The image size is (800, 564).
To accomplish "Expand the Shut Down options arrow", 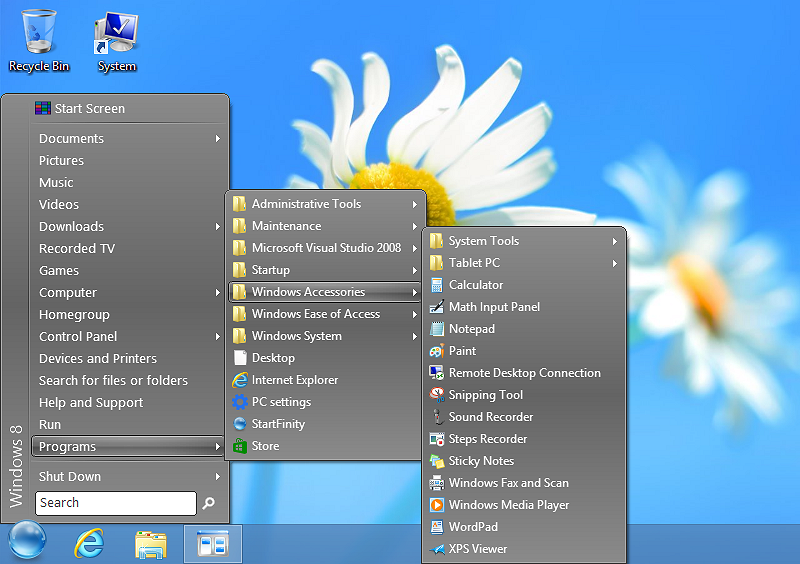I will (218, 476).
